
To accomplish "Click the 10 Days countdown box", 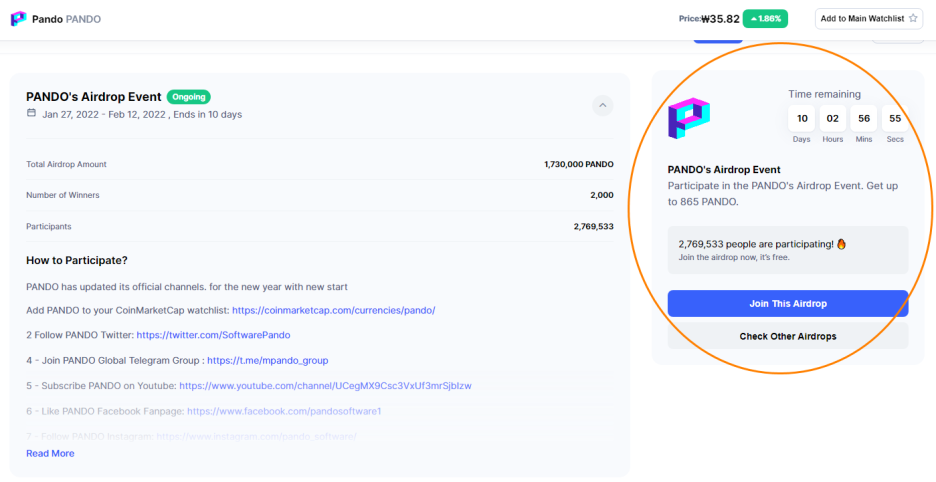I will pyautogui.click(x=802, y=118).
